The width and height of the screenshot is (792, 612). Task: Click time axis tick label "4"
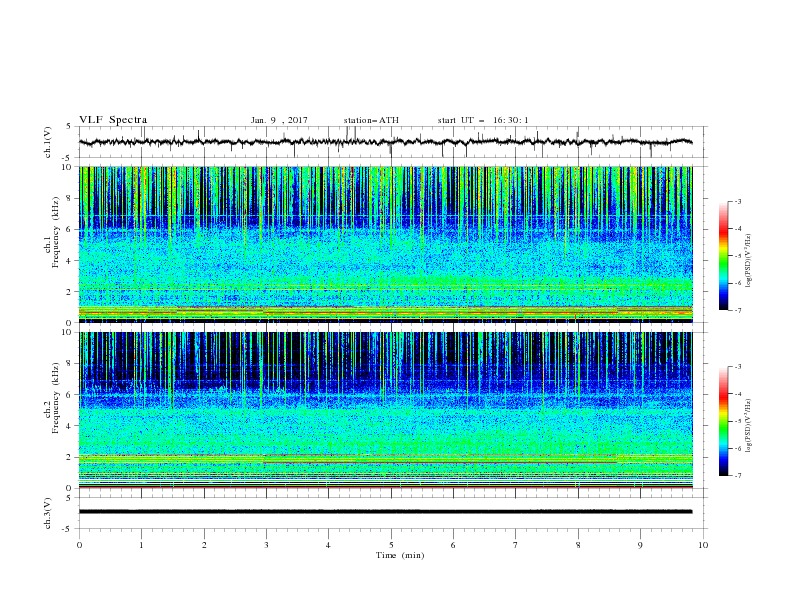point(328,545)
